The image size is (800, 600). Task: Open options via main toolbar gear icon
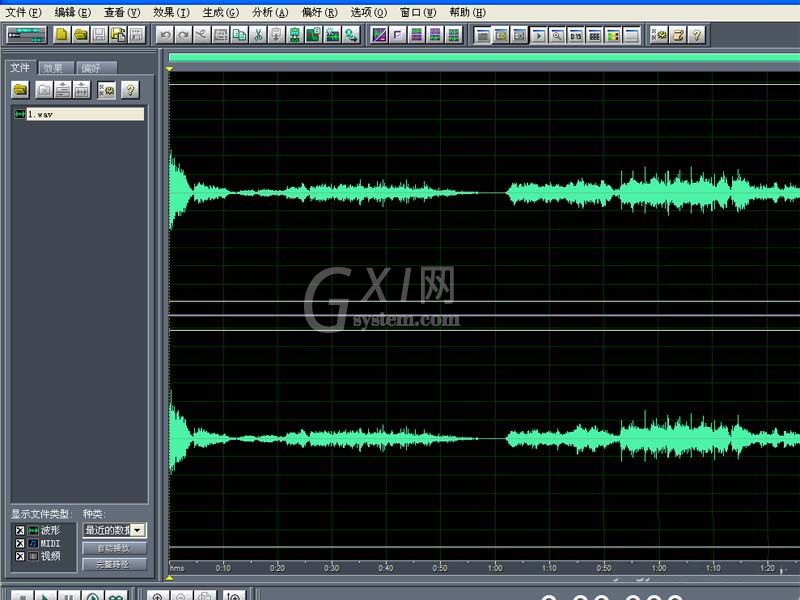(660, 35)
